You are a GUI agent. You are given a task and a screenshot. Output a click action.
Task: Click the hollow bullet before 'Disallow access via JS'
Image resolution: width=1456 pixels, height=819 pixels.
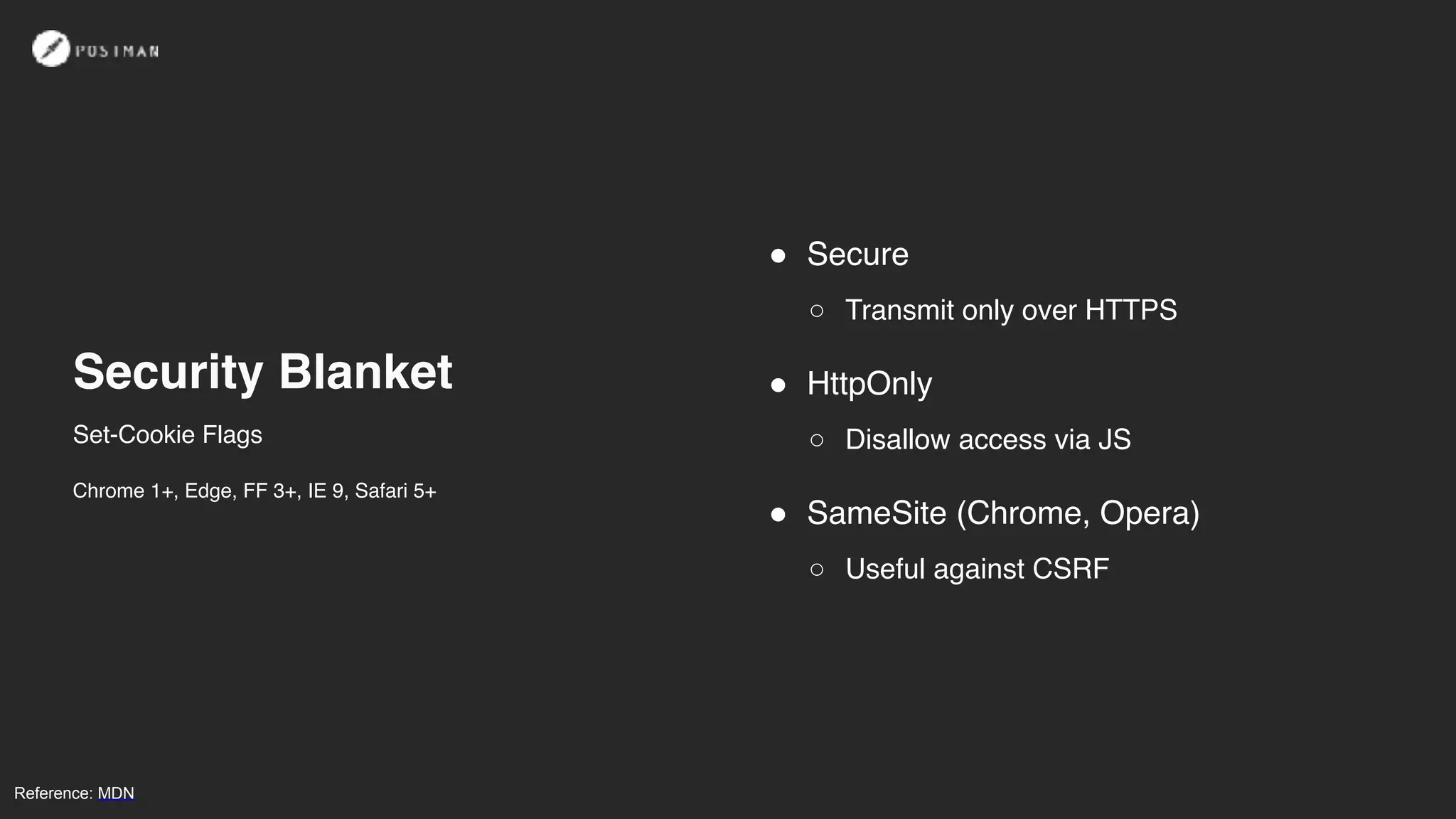pos(817,440)
